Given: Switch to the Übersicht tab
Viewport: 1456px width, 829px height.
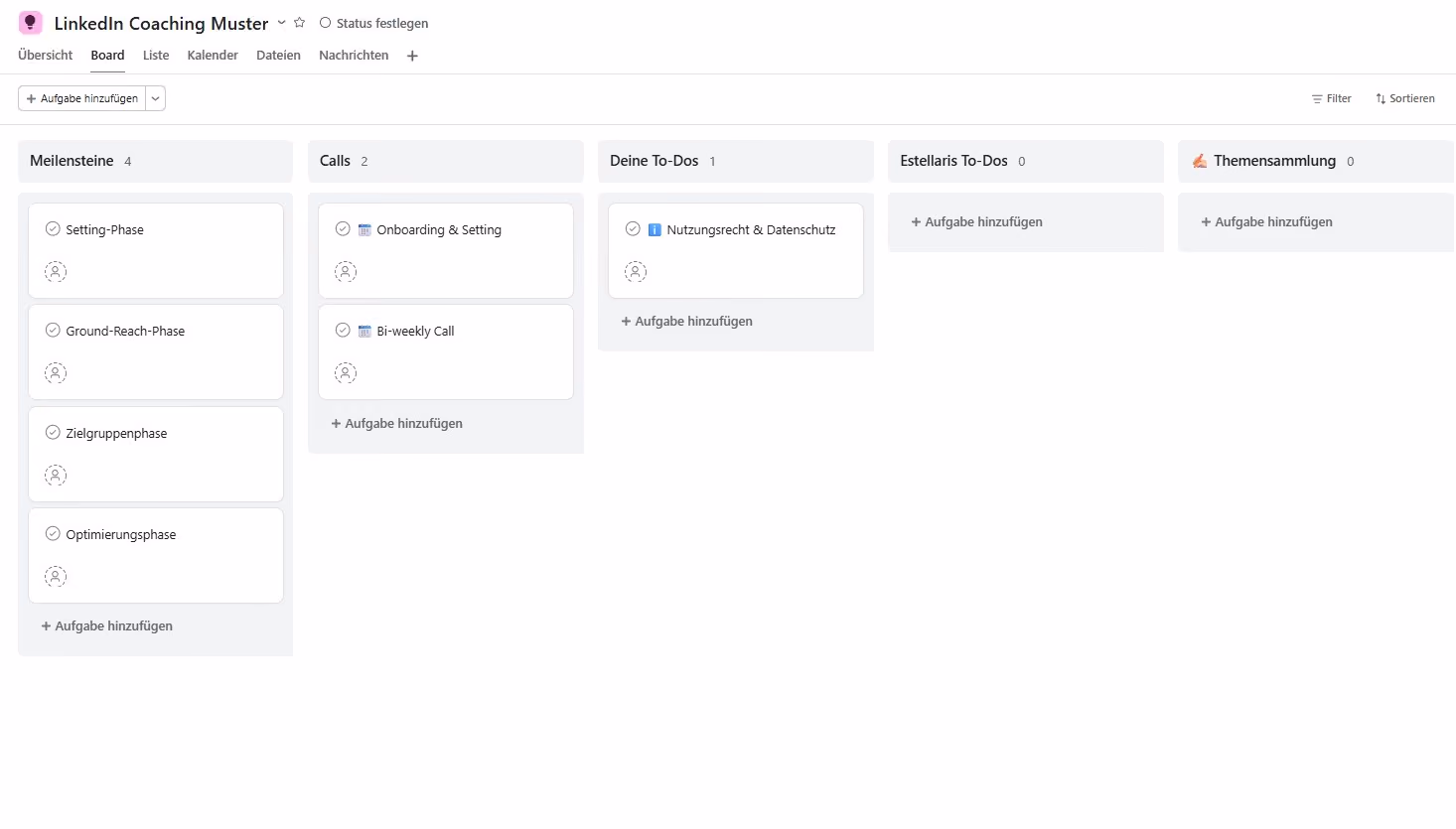Looking at the screenshot, I should [46, 56].
